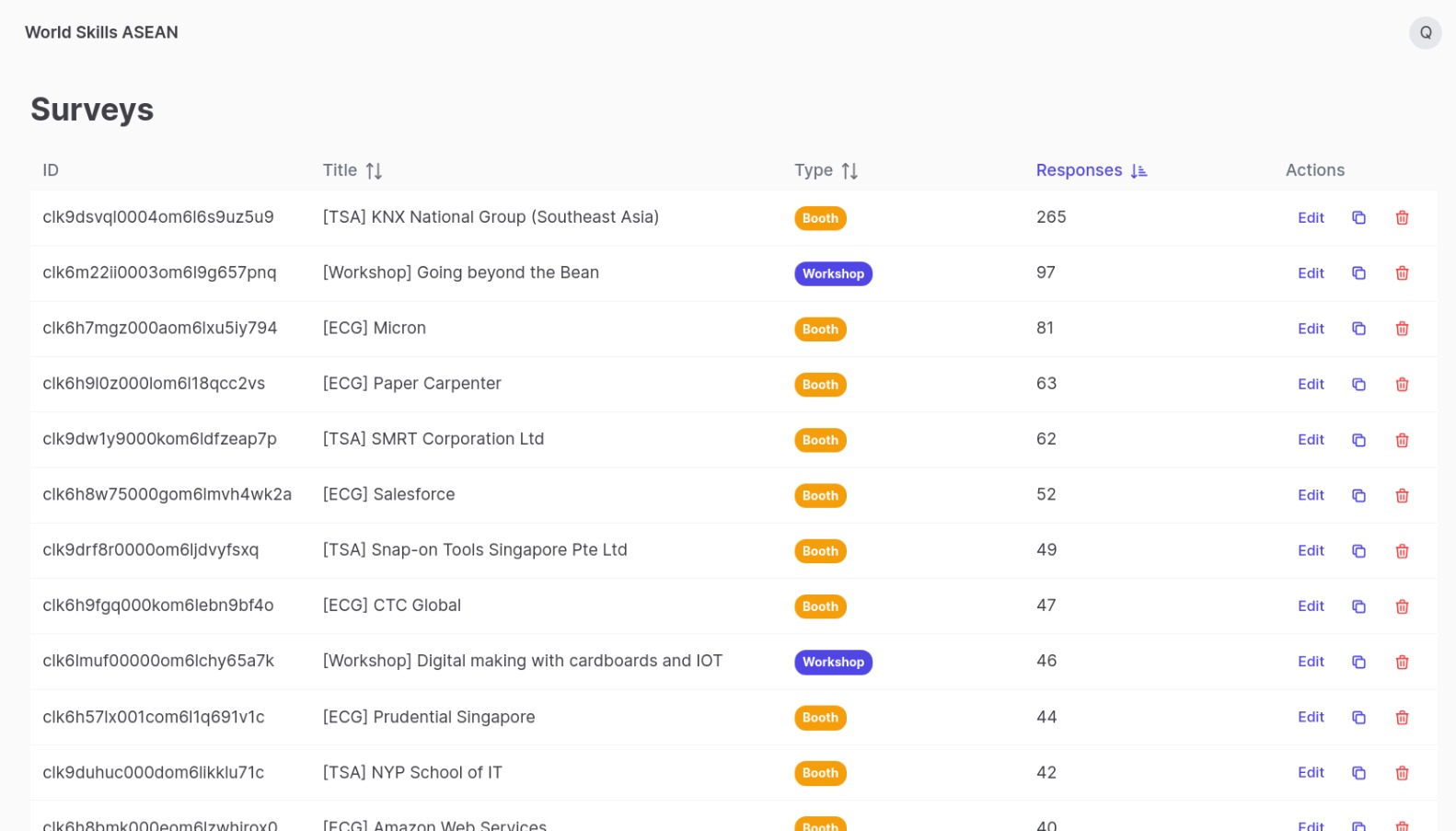The height and width of the screenshot is (831, 1456).
Task: Select the Going beyond the Bean survey ID
Action: tap(159, 272)
